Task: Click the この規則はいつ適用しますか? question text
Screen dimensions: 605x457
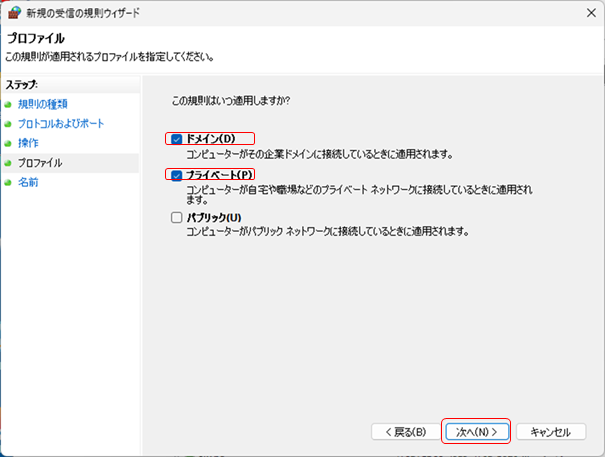Action: point(231,101)
